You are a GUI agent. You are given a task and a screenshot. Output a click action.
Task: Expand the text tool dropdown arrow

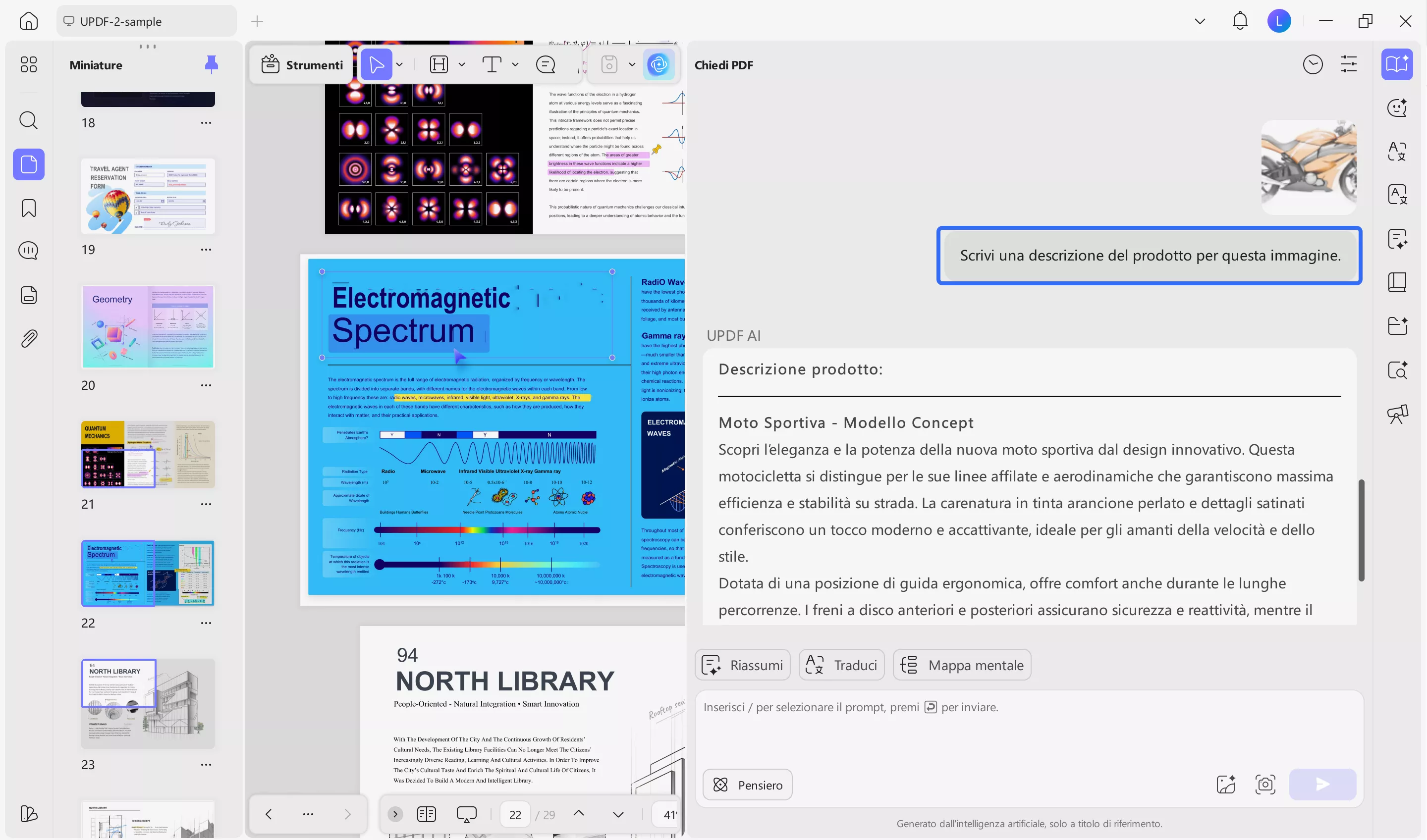515,64
